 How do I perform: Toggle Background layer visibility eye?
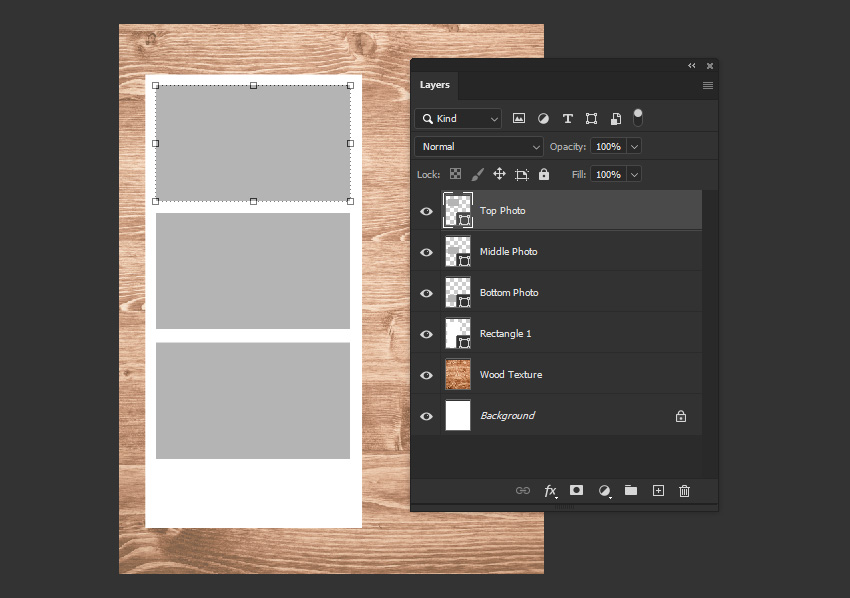427,416
